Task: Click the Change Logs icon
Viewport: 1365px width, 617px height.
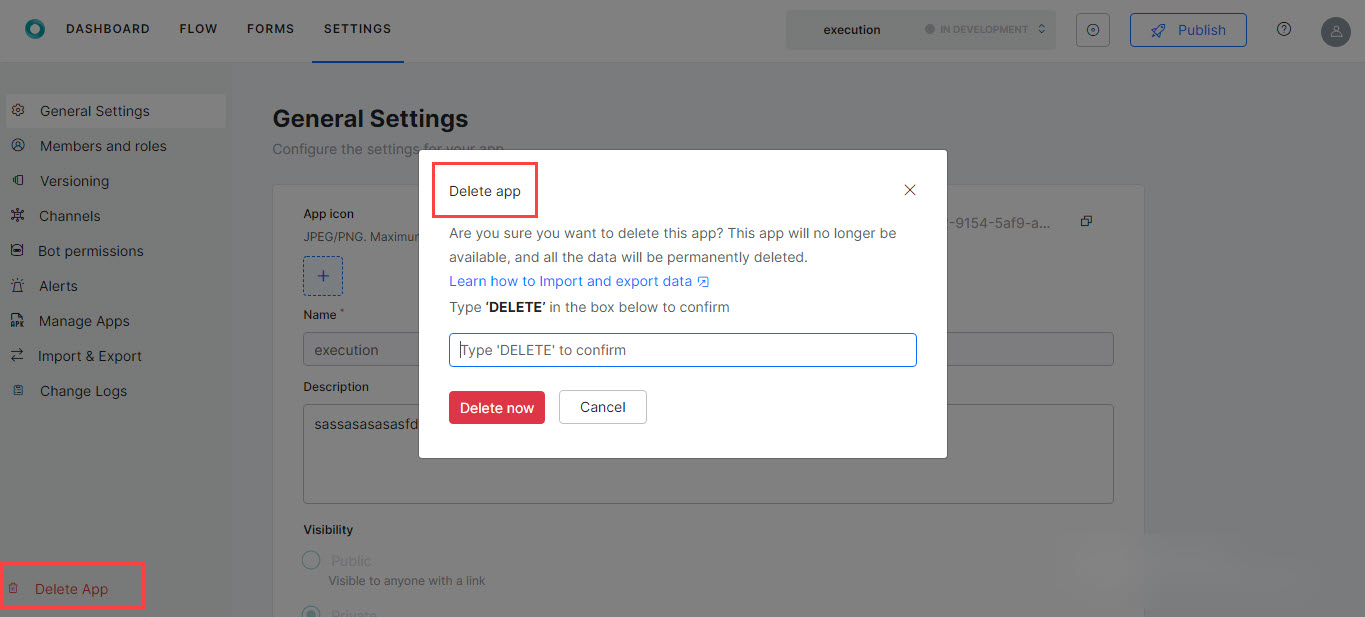Action: click(x=18, y=390)
